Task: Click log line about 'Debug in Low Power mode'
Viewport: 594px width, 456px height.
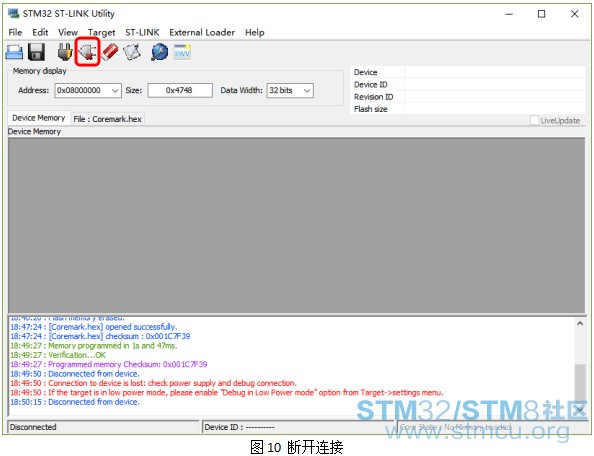Action: [x=227, y=393]
